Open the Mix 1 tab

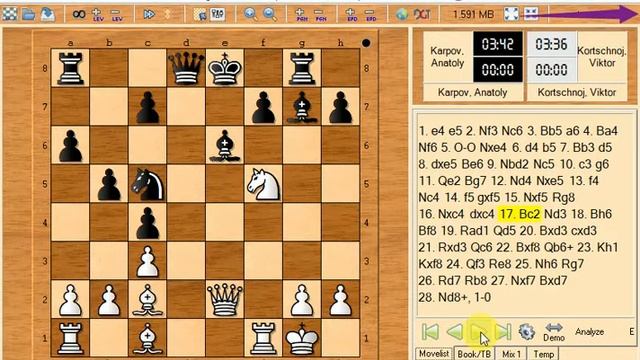click(x=511, y=354)
